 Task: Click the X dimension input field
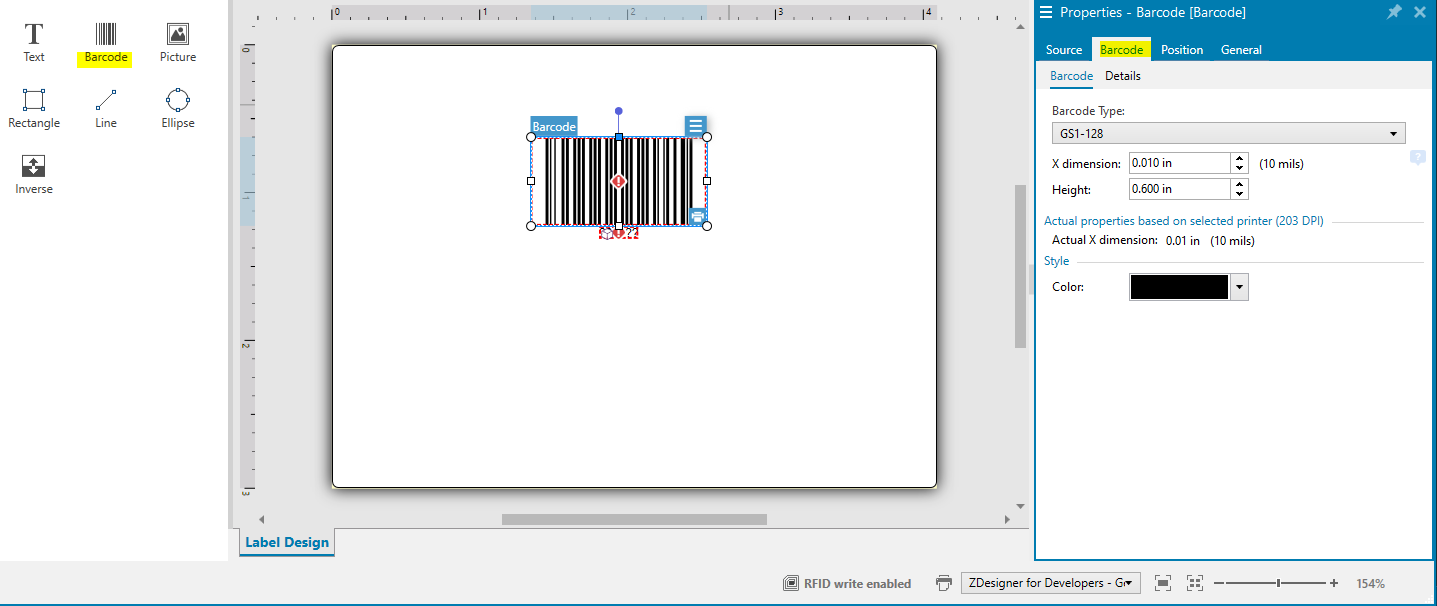tap(1179, 163)
